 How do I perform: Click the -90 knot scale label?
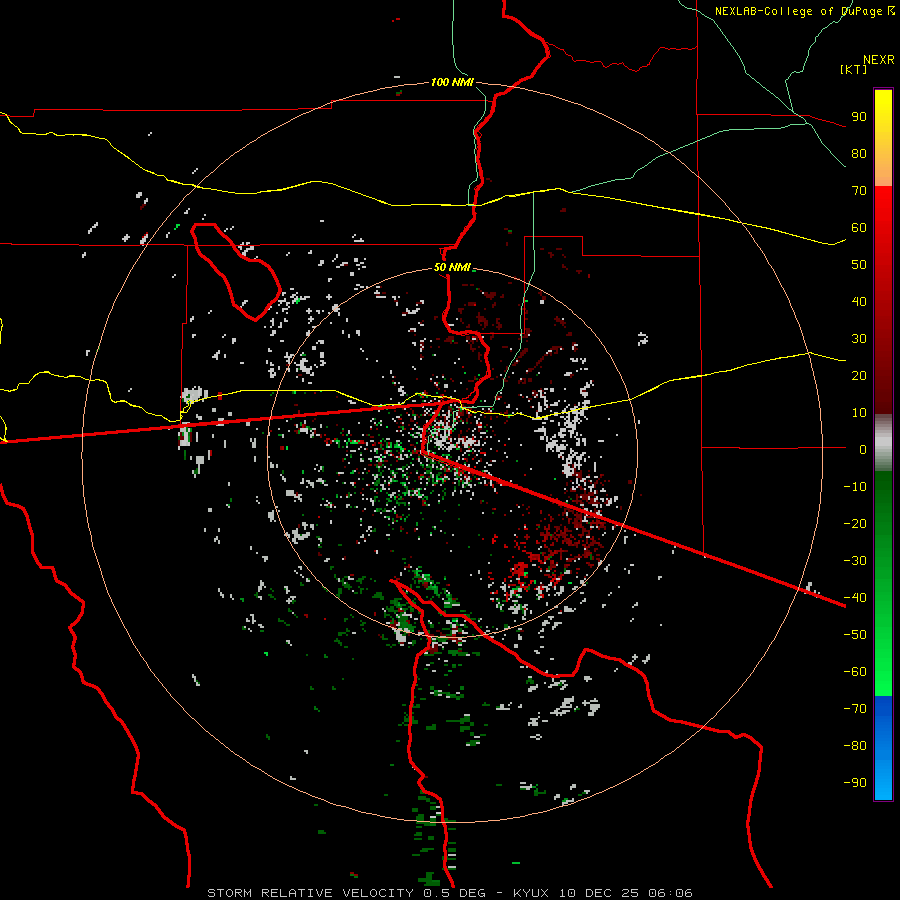855,782
